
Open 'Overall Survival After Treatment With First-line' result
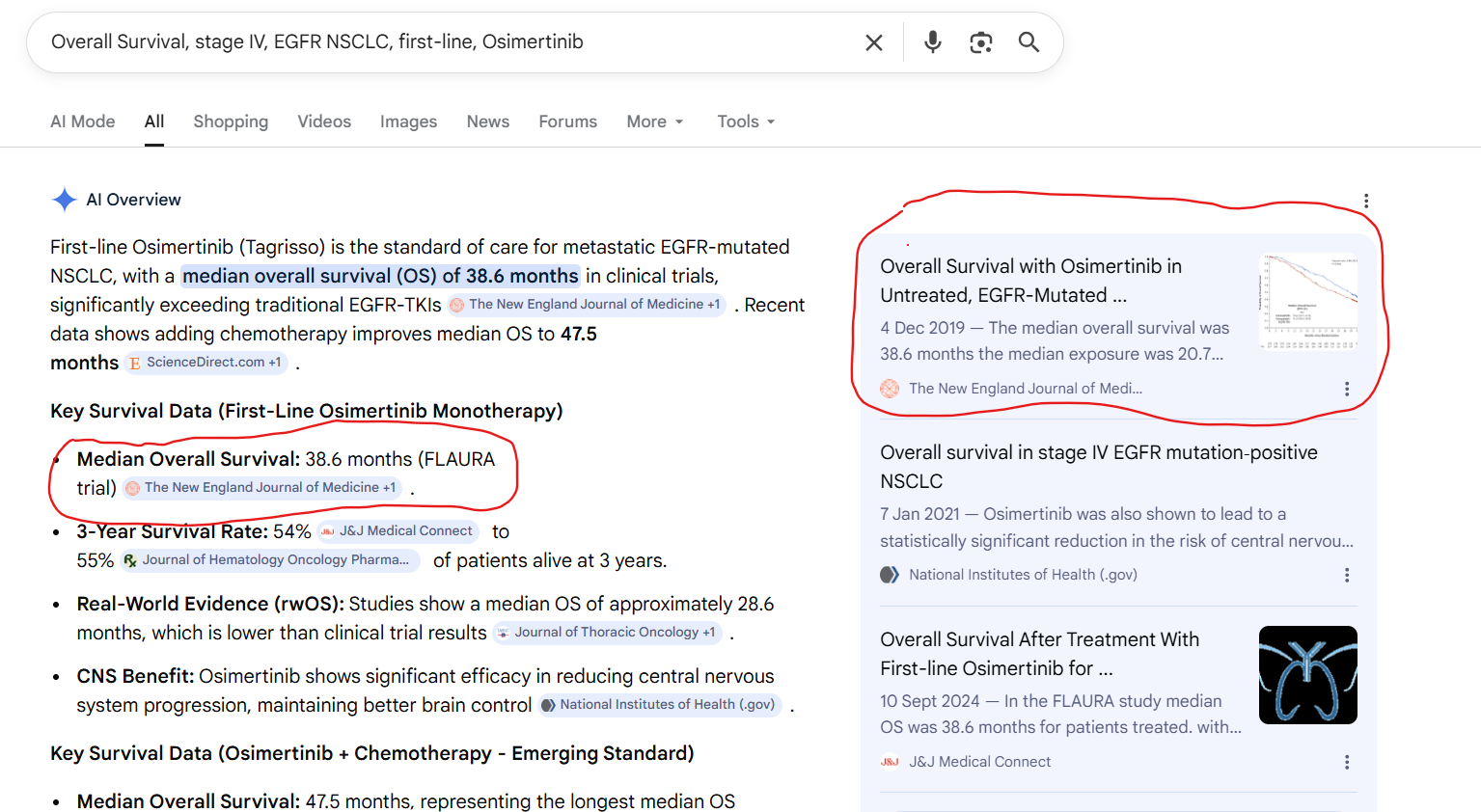[x=1039, y=654]
